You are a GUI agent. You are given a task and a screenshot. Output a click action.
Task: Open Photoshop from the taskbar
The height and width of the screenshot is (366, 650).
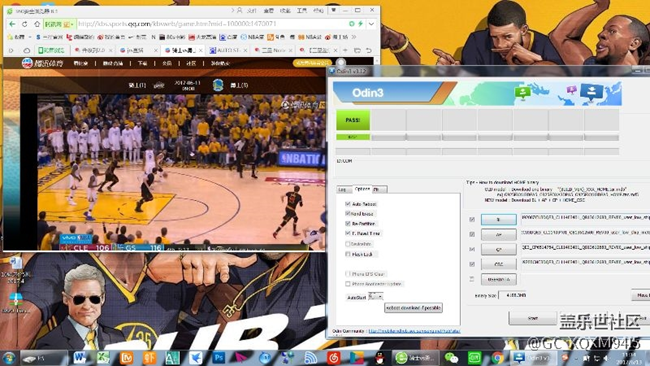(x=218, y=357)
